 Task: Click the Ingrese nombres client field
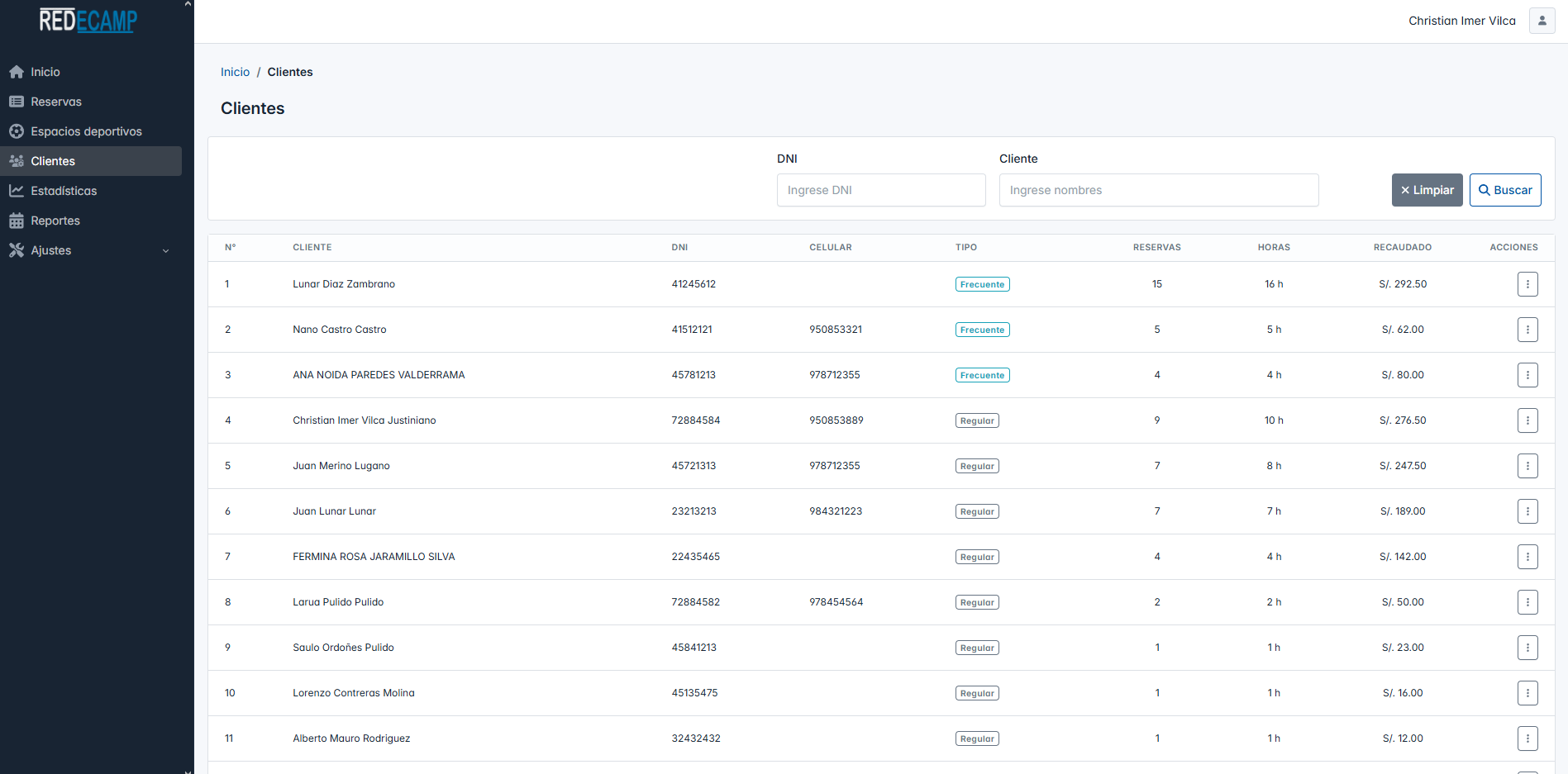tap(1158, 190)
